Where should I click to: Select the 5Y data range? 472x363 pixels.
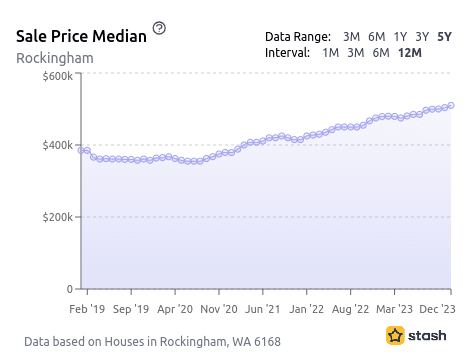coord(444,36)
